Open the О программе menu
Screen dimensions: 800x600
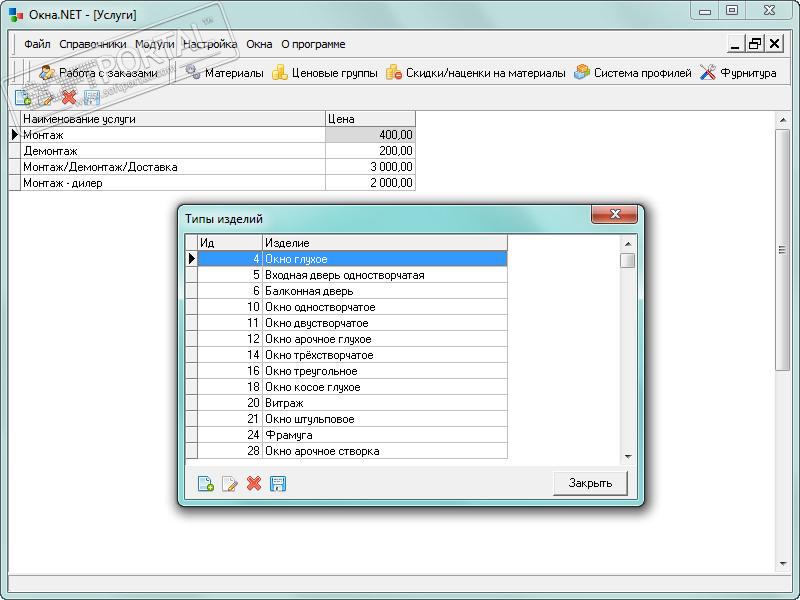click(313, 44)
